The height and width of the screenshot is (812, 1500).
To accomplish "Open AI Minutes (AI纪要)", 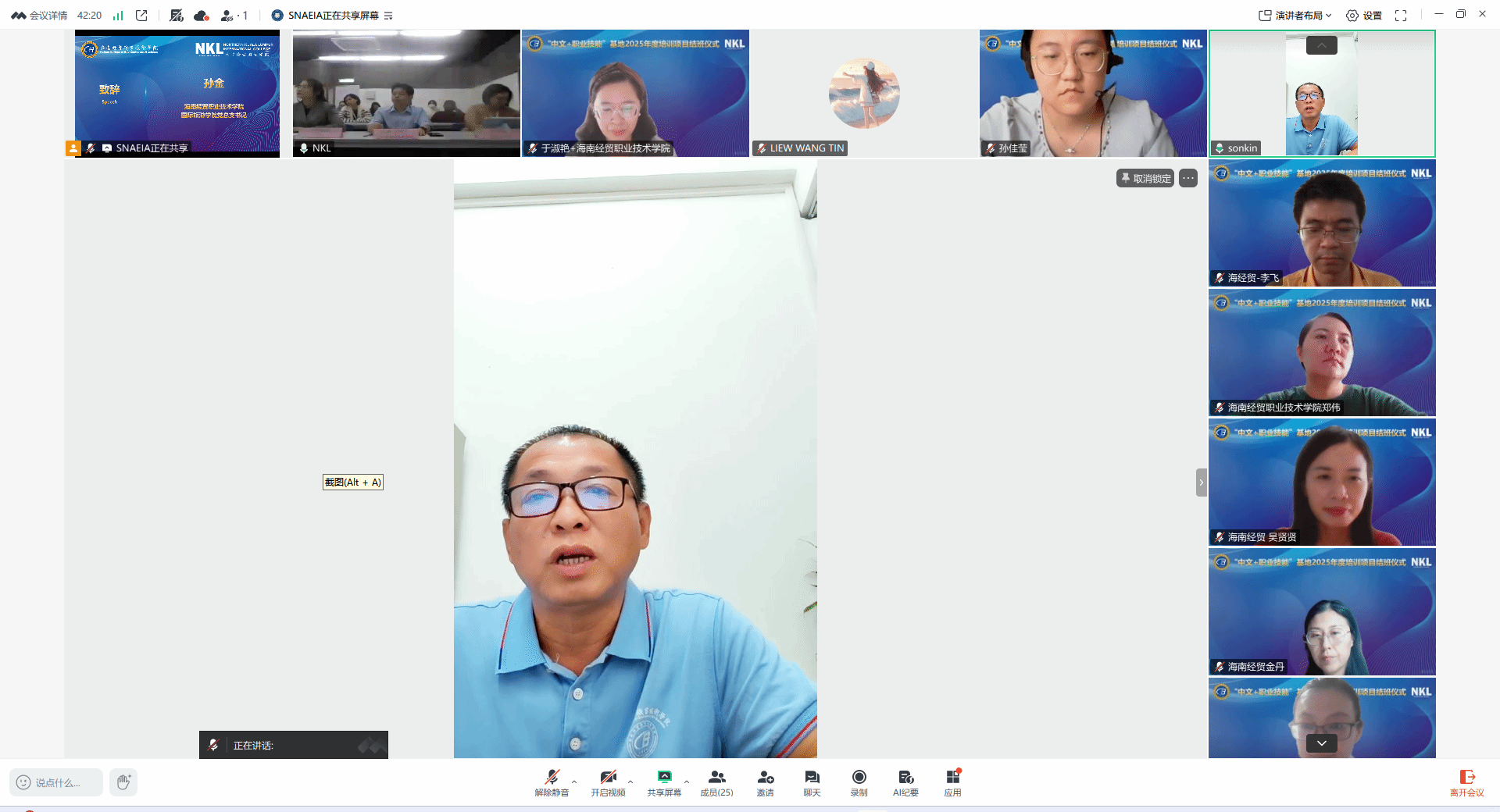I will point(905,782).
